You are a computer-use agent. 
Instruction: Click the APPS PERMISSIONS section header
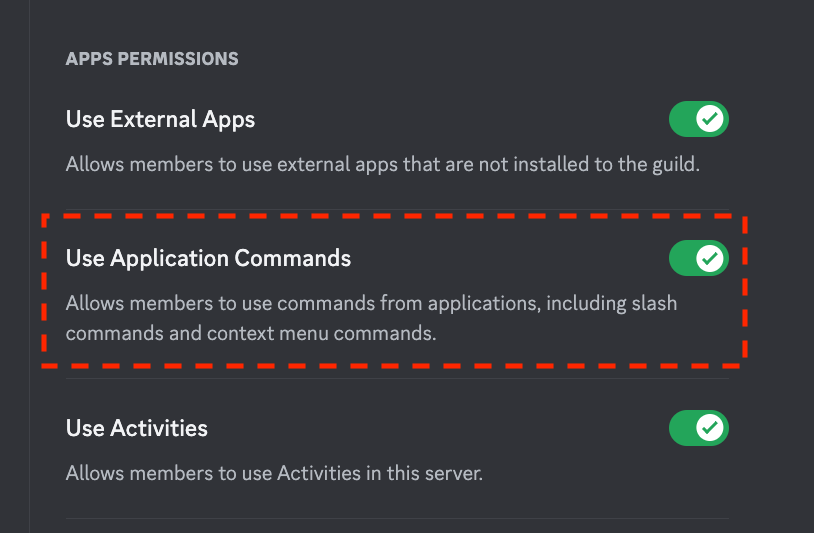(152, 59)
